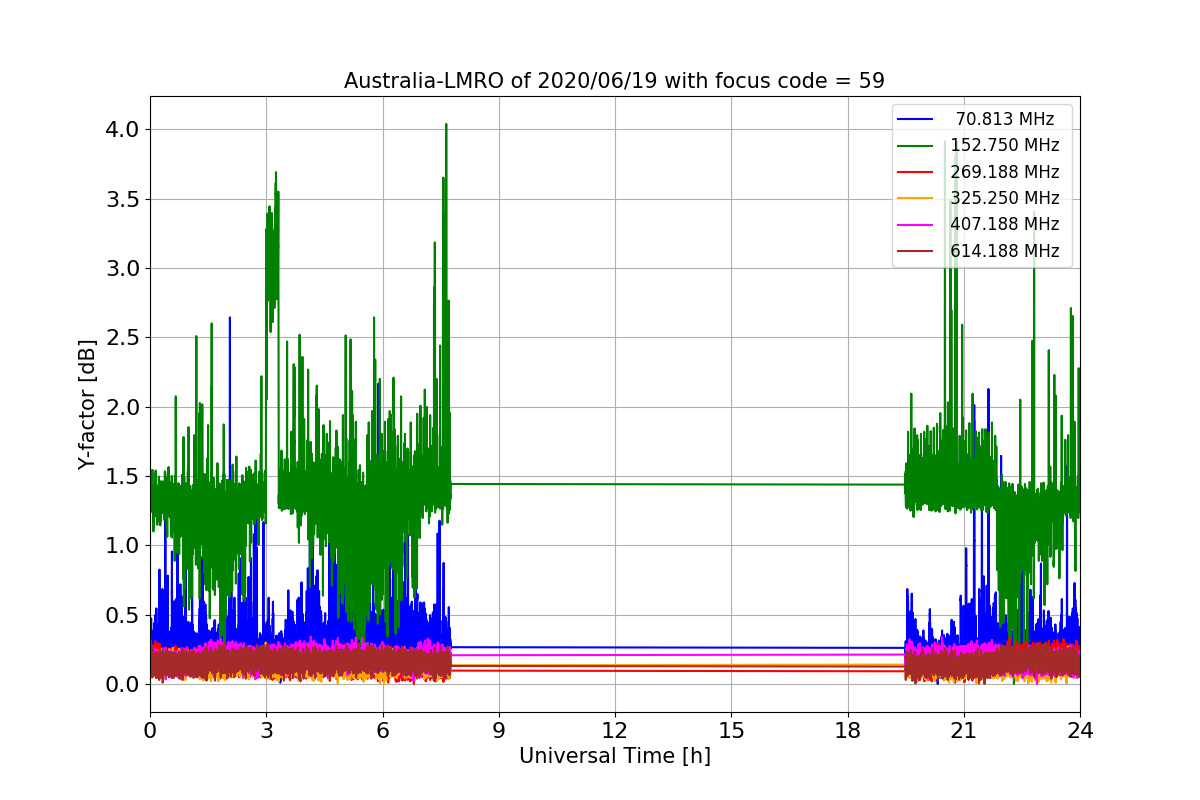Click the y-axis tick label 3.0
1200x800 pixels.
pyautogui.click(x=121, y=269)
